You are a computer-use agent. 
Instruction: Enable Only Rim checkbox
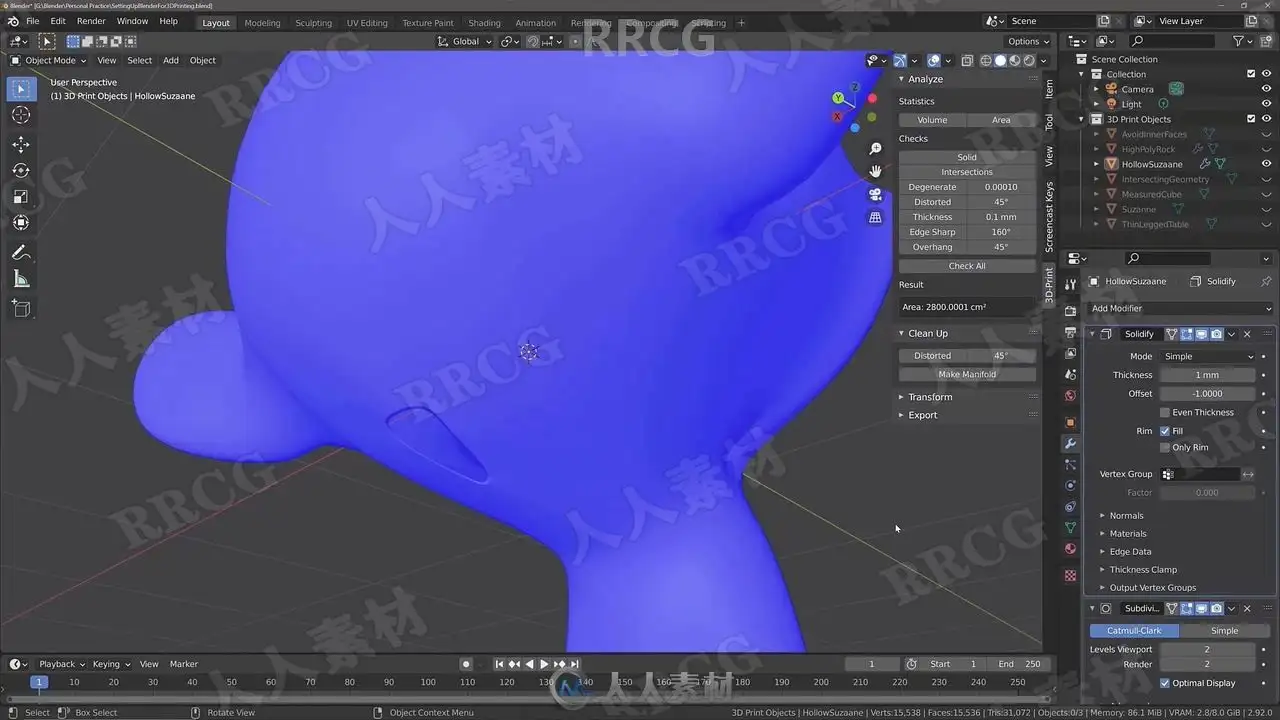pyautogui.click(x=1165, y=447)
